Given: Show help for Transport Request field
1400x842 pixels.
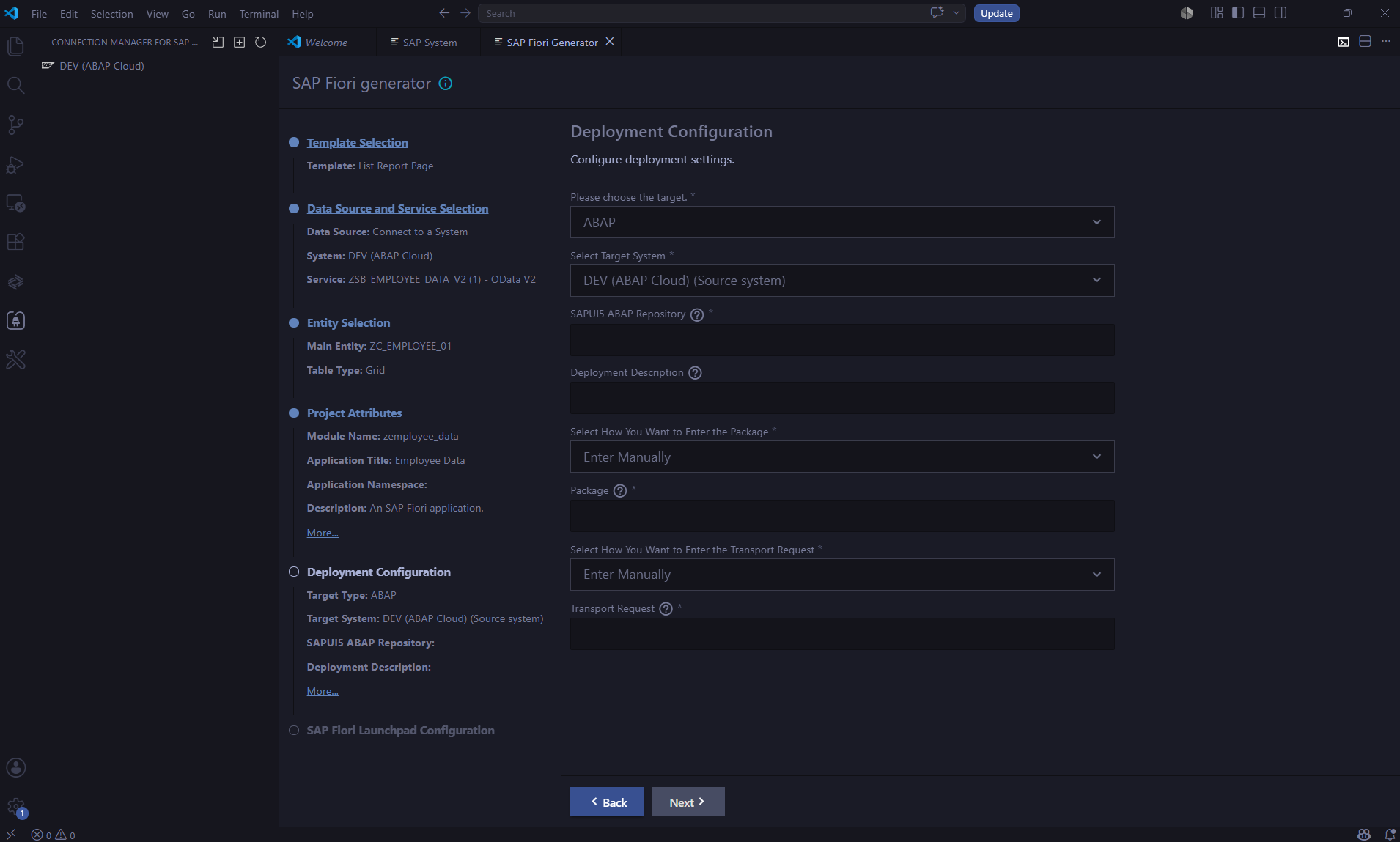Looking at the screenshot, I should click(666, 609).
